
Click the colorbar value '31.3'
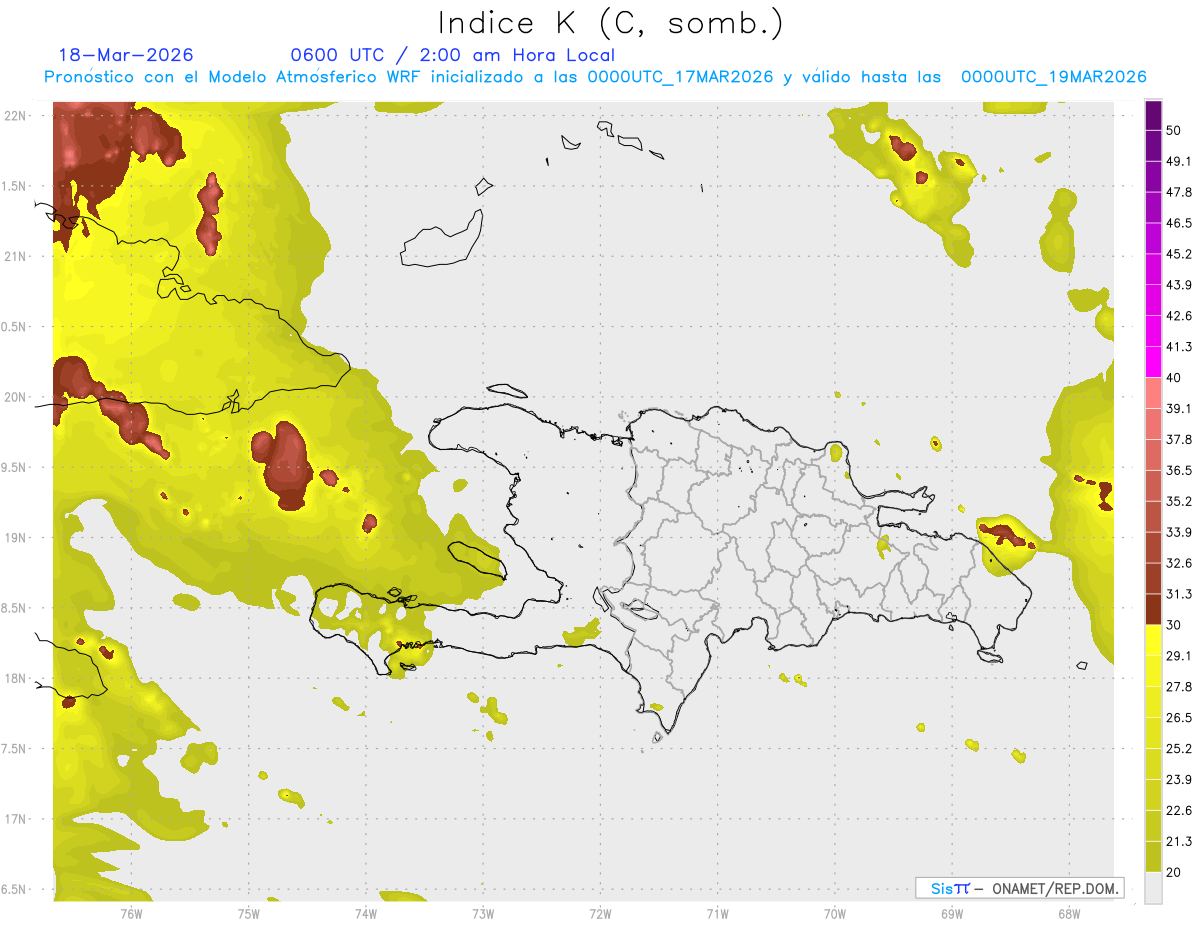point(1179,594)
